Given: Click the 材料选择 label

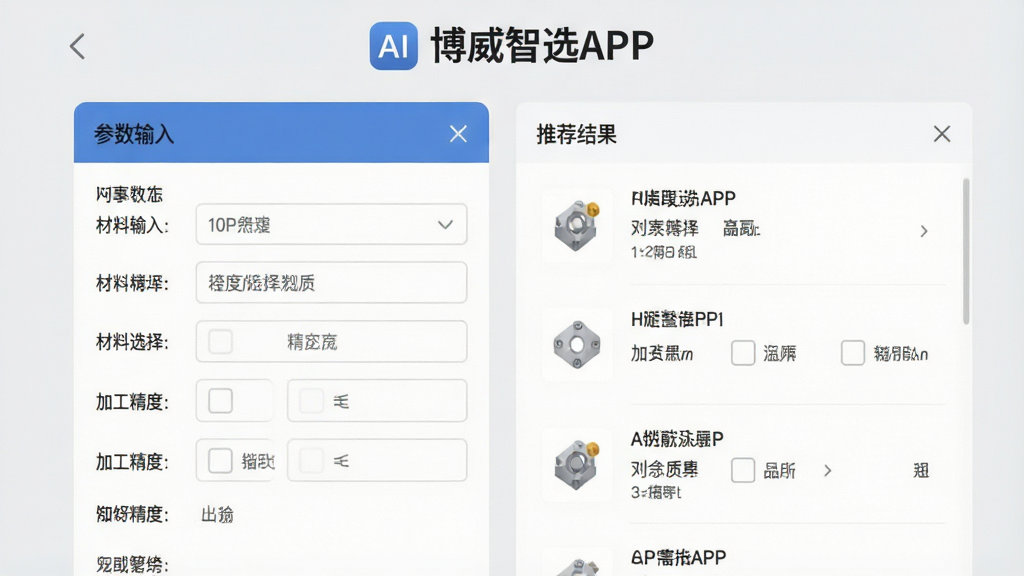Looking at the screenshot, I should pos(132,342).
